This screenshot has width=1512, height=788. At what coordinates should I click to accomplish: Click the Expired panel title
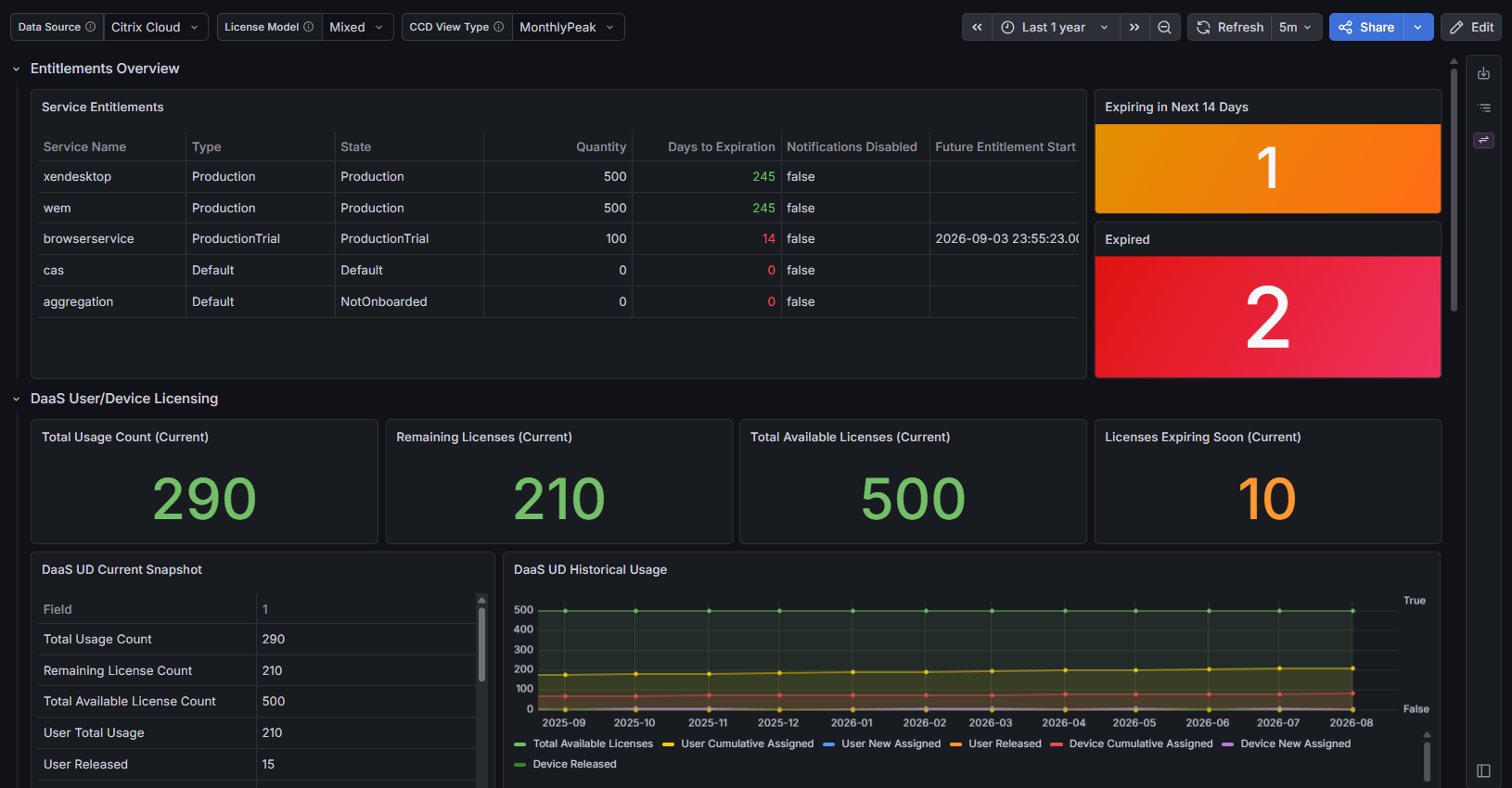(x=1127, y=239)
